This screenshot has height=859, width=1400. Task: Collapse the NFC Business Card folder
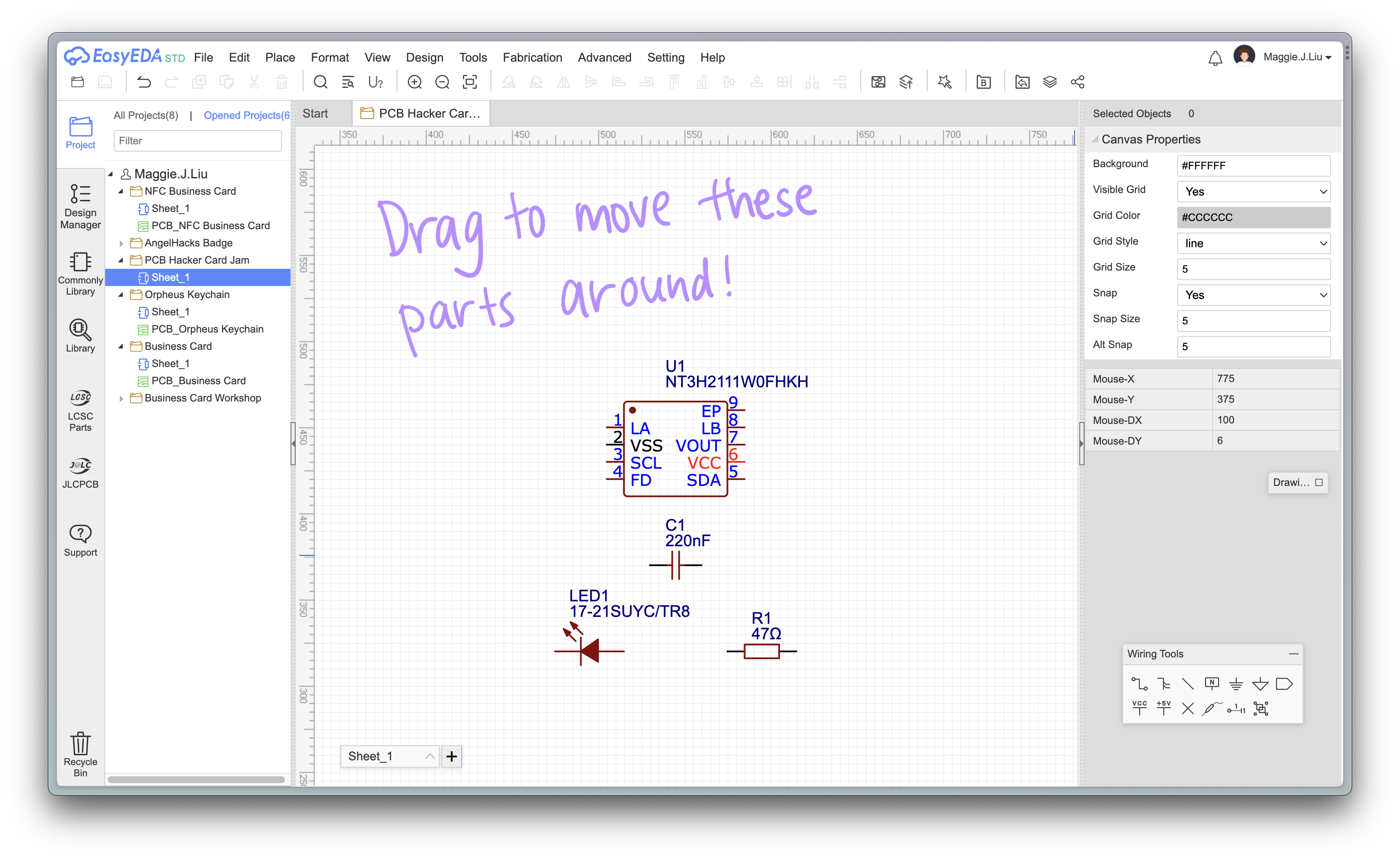(121, 191)
